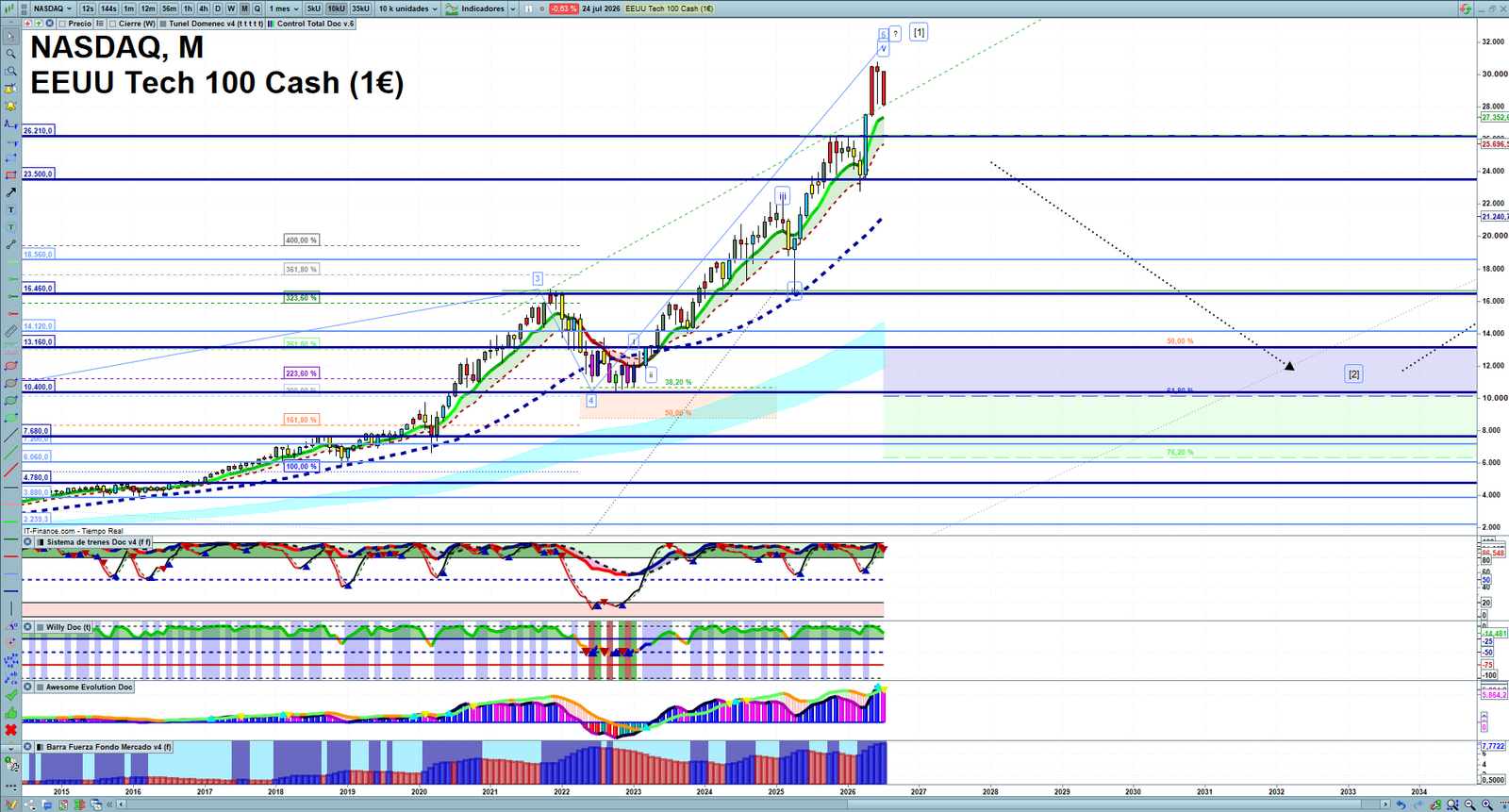Click the EEUU Tech 100 Cash (1€) title tag
This screenshot has height=812, width=1509.
tap(669, 8)
